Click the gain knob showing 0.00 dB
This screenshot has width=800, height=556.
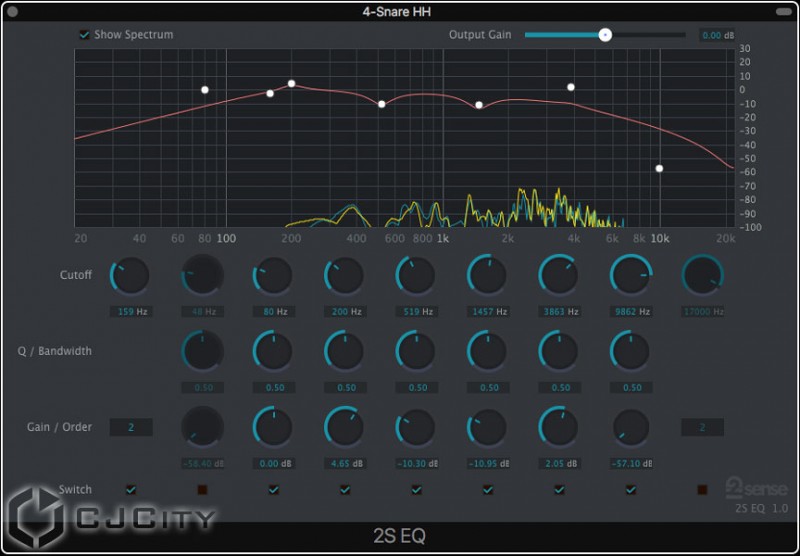[273, 427]
